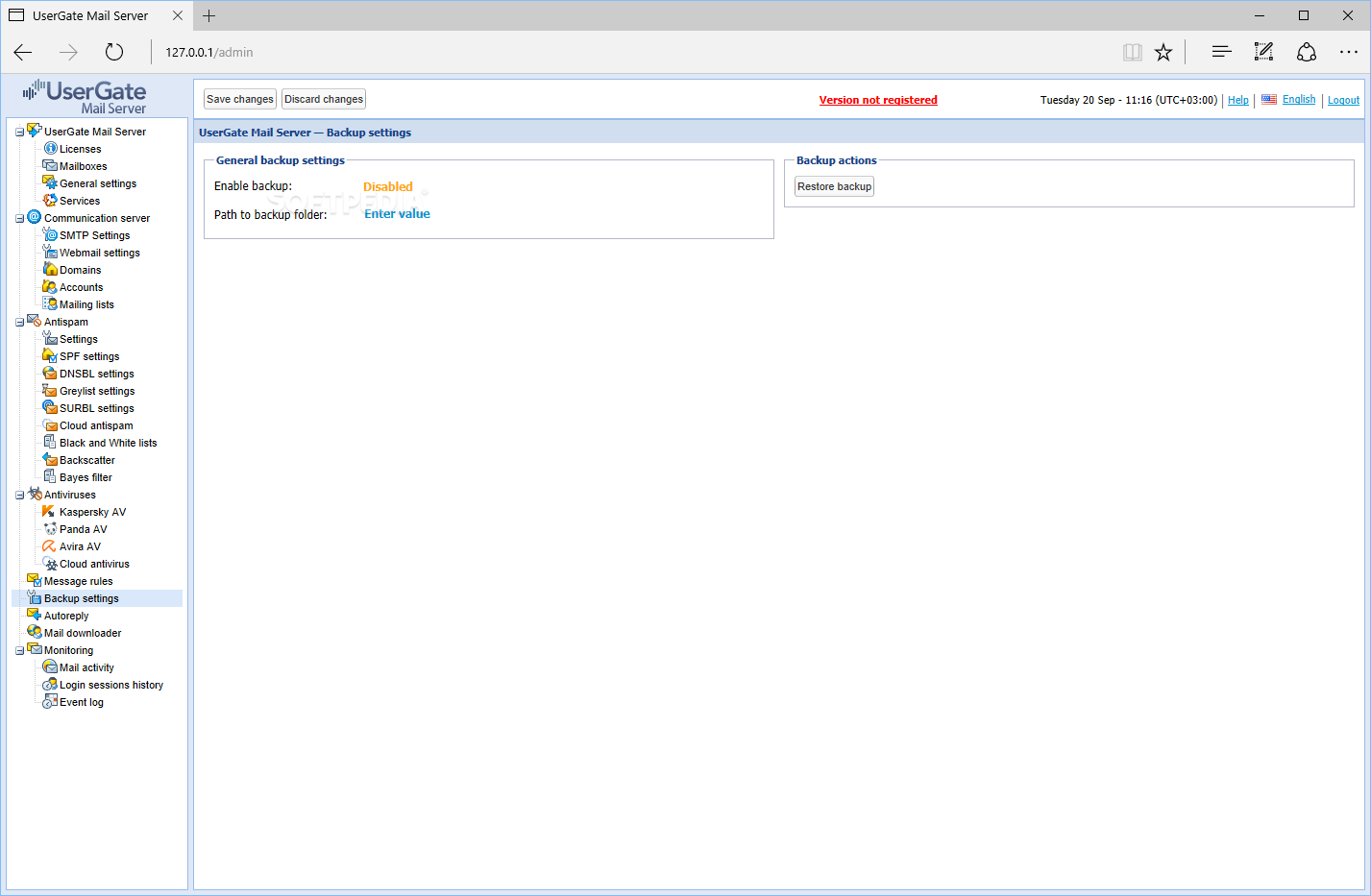Screen dimensions: 1371x896
Task: Click the Mailboxes icon in tree
Action: [x=50, y=165]
